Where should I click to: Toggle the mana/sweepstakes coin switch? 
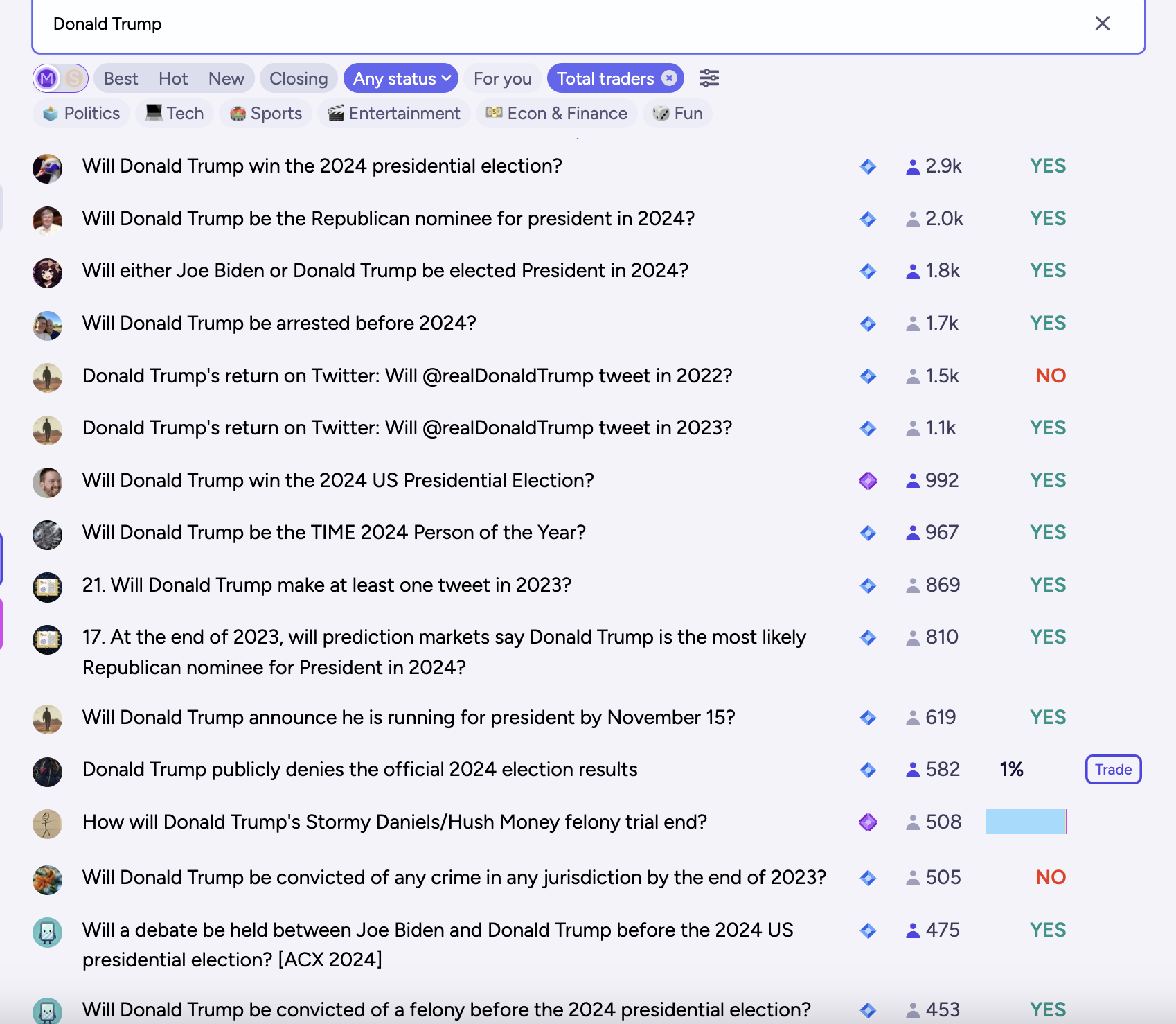[60, 78]
